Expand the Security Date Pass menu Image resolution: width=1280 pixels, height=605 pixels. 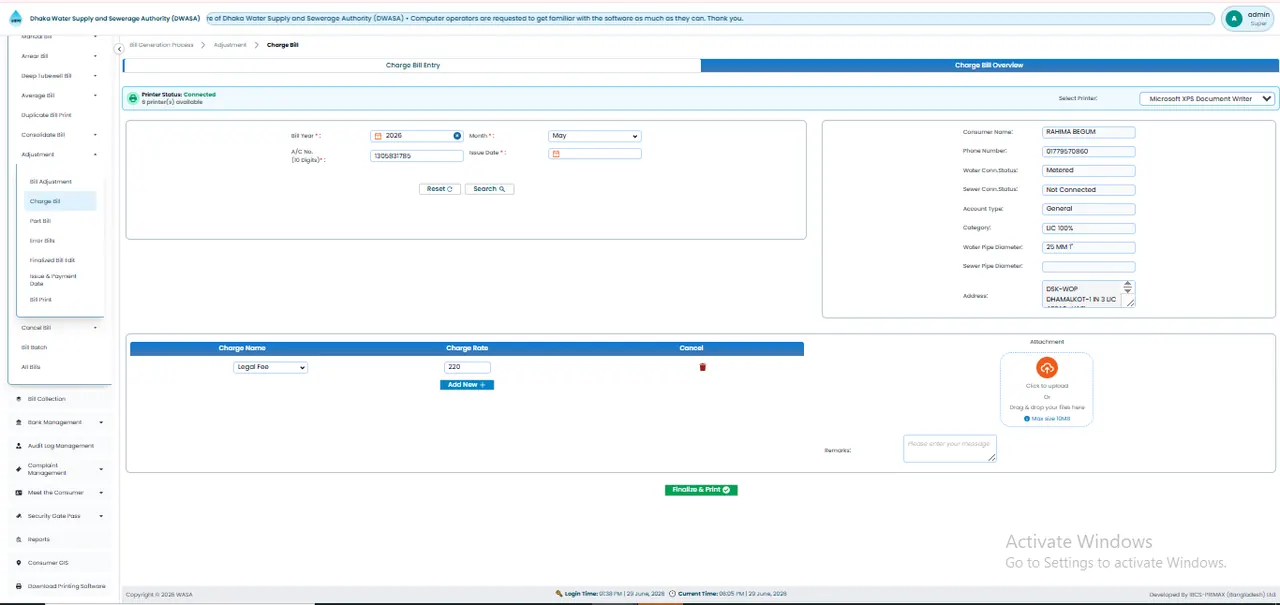(x=59, y=516)
